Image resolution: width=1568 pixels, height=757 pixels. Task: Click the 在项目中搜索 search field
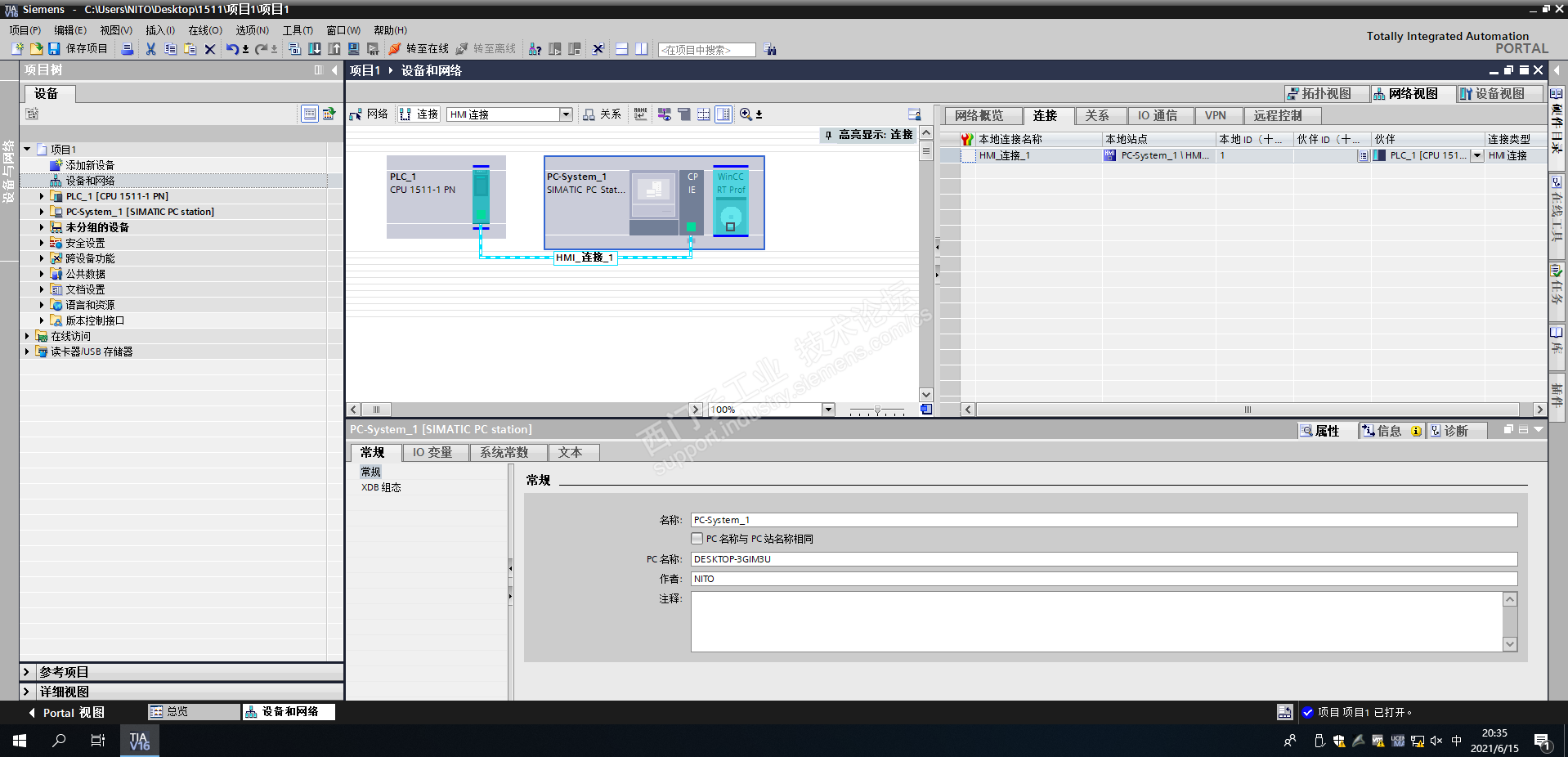(x=706, y=50)
